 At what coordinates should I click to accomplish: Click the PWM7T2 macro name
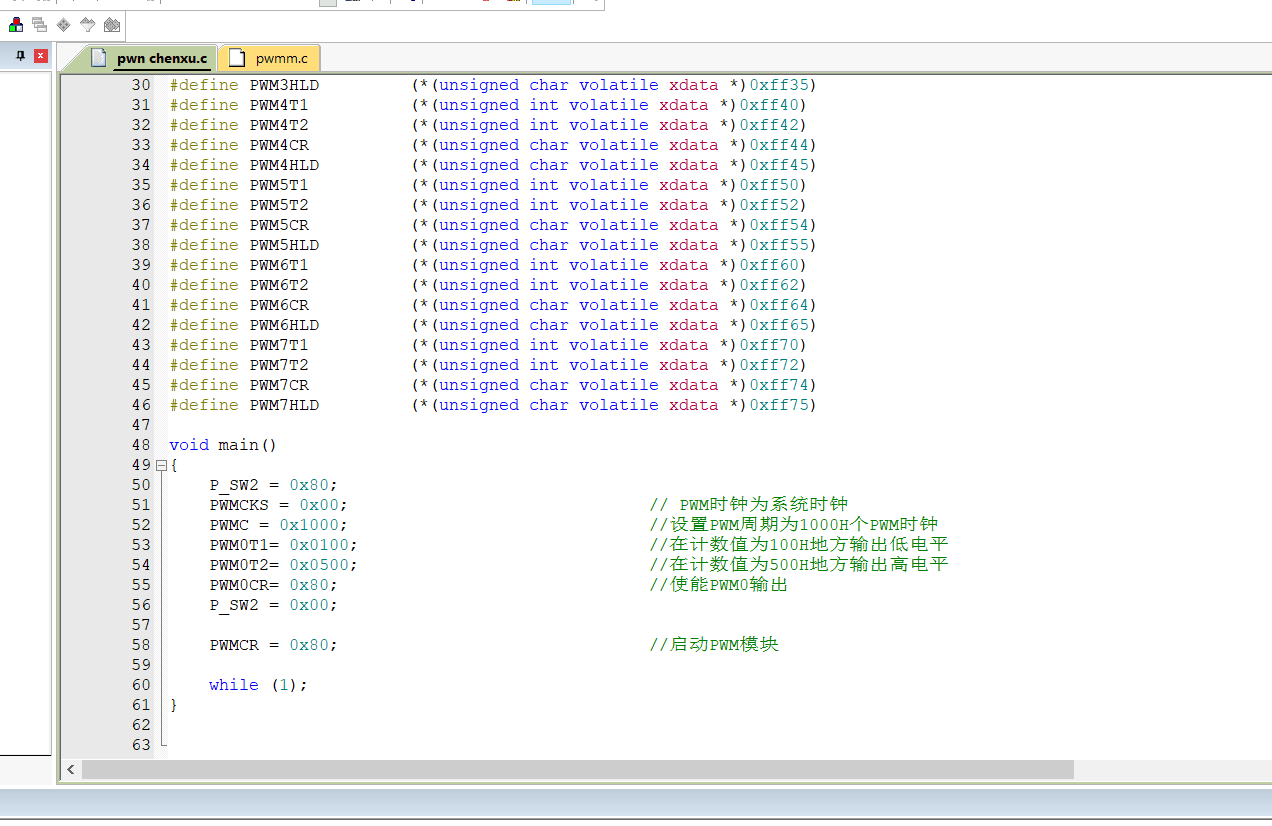click(279, 365)
